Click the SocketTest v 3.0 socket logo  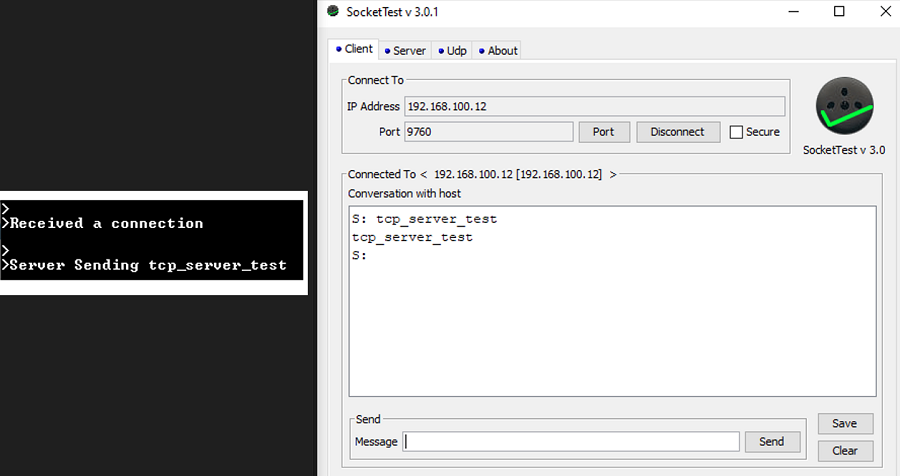[x=844, y=106]
